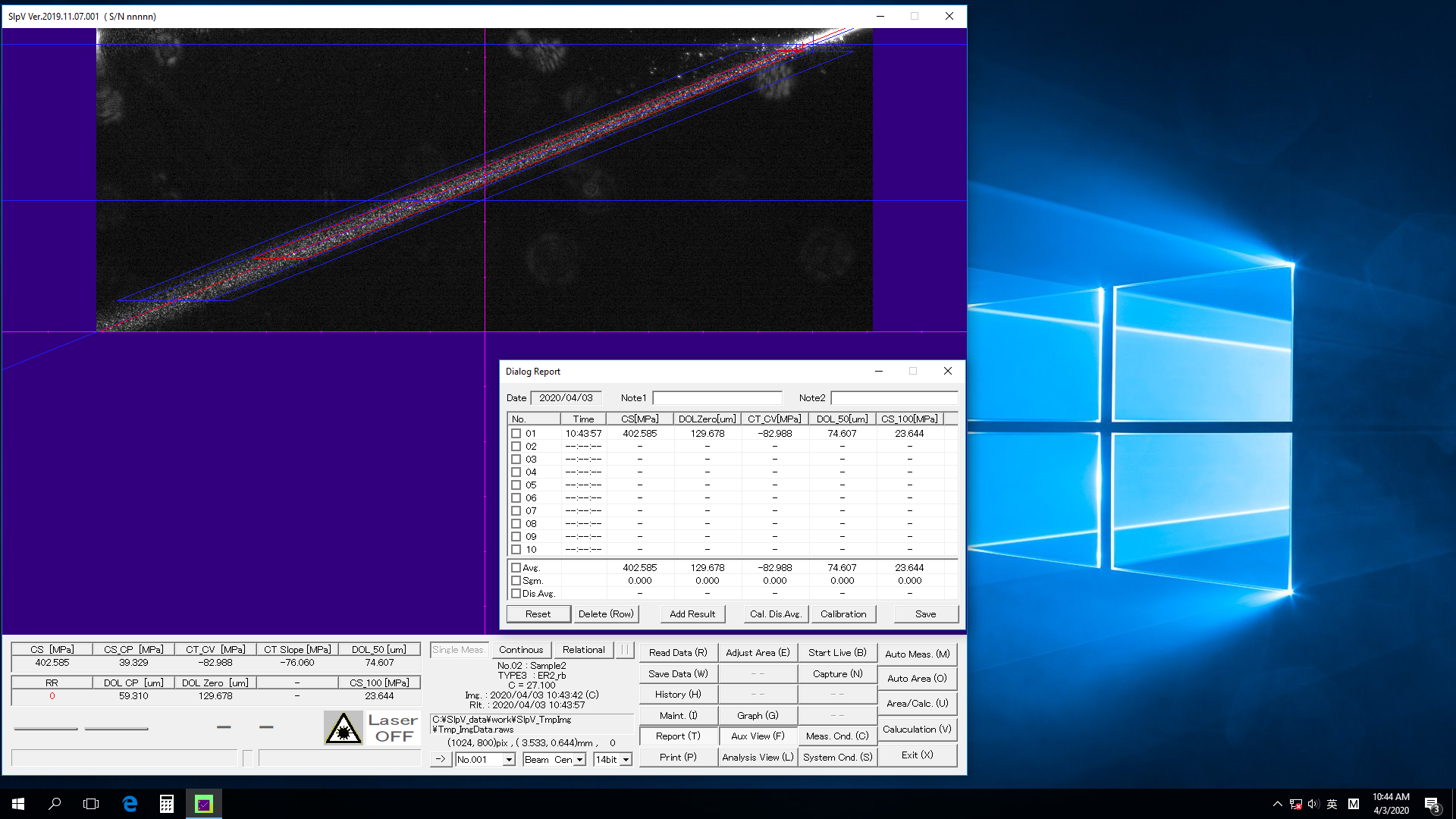Select Relational measurement mode
Screen dimensions: 1456x819
tap(583, 650)
